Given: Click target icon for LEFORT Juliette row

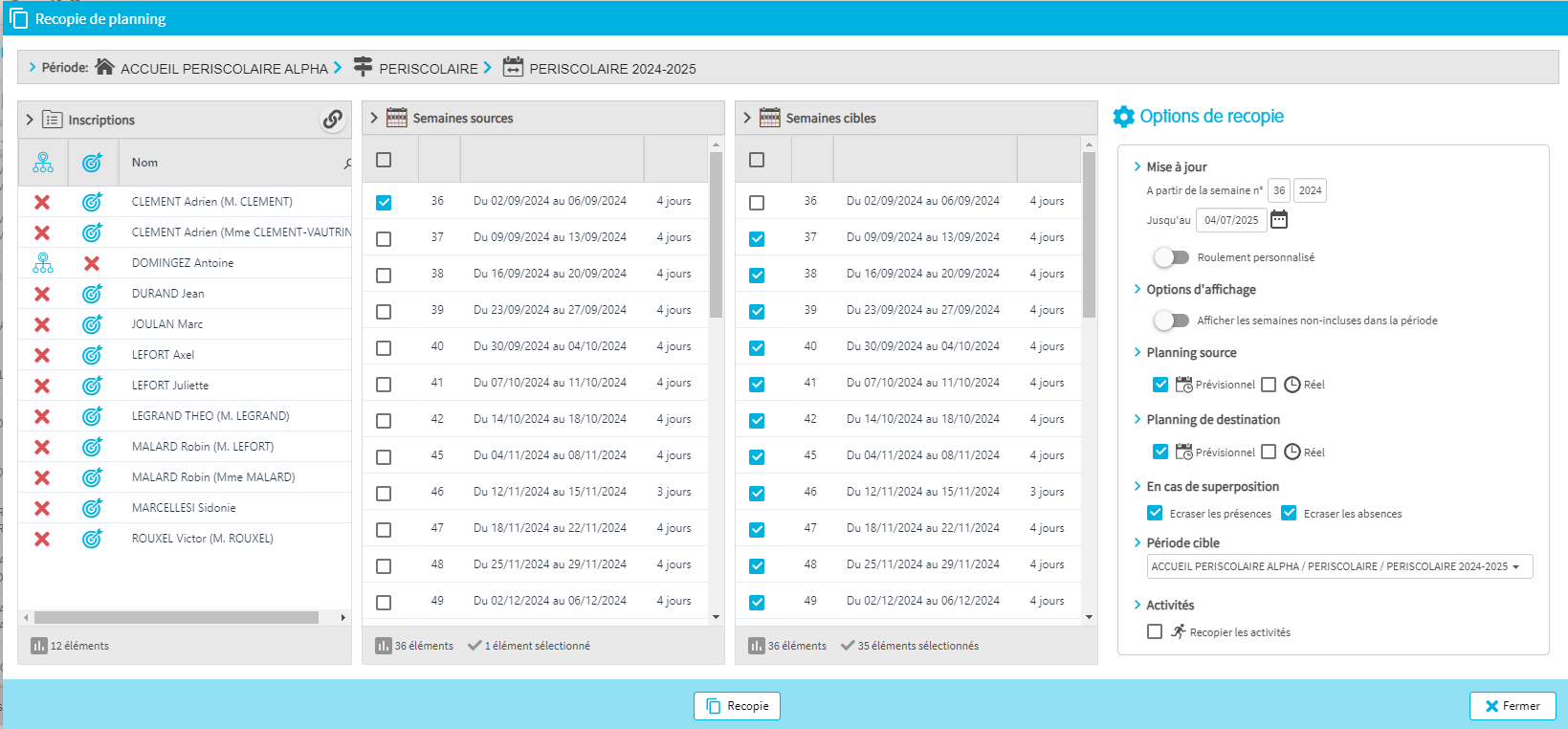Looking at the screenshot, I should [x=92, y=386].
